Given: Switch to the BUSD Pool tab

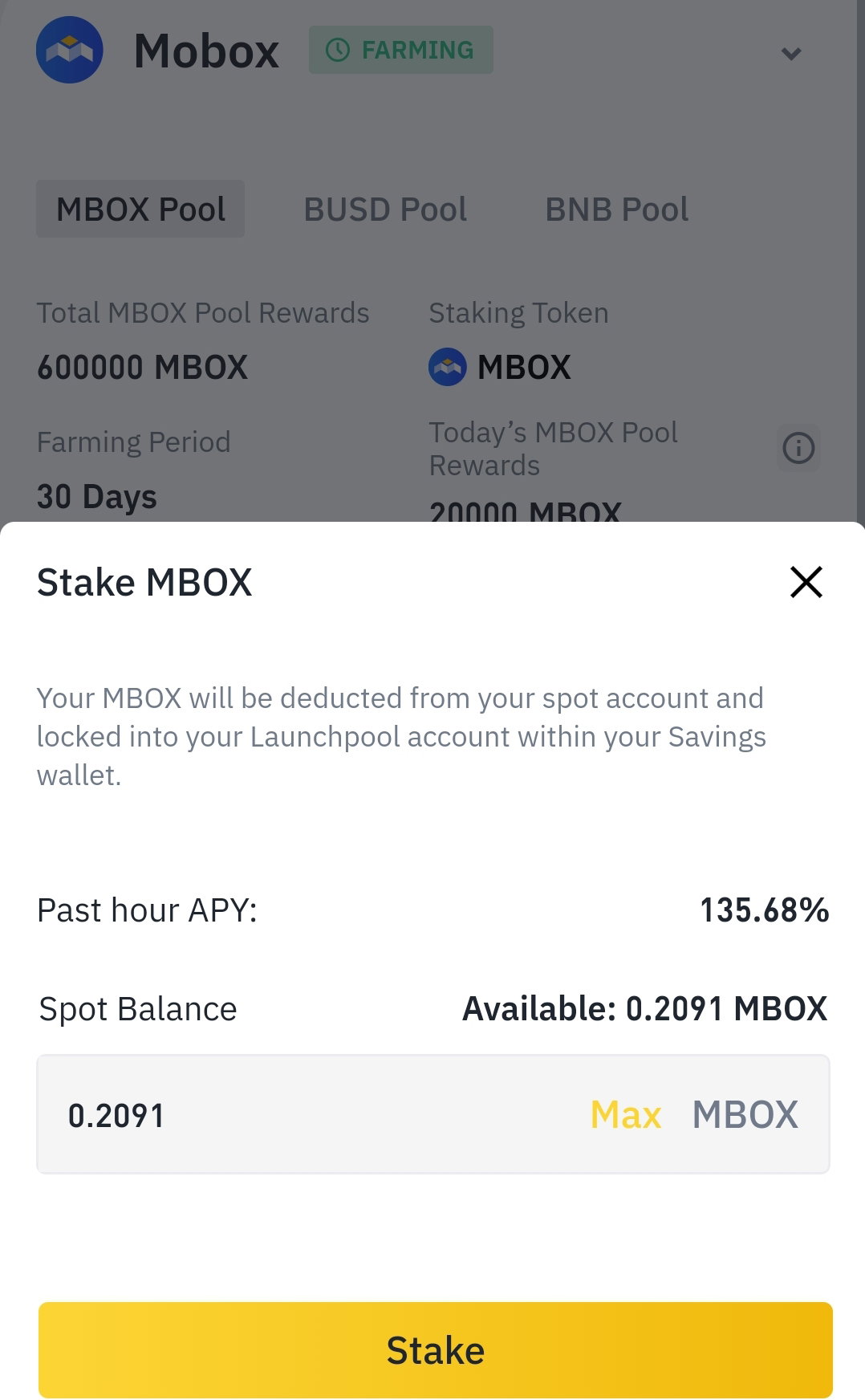Looking at the screenshot, I should 385,210.
